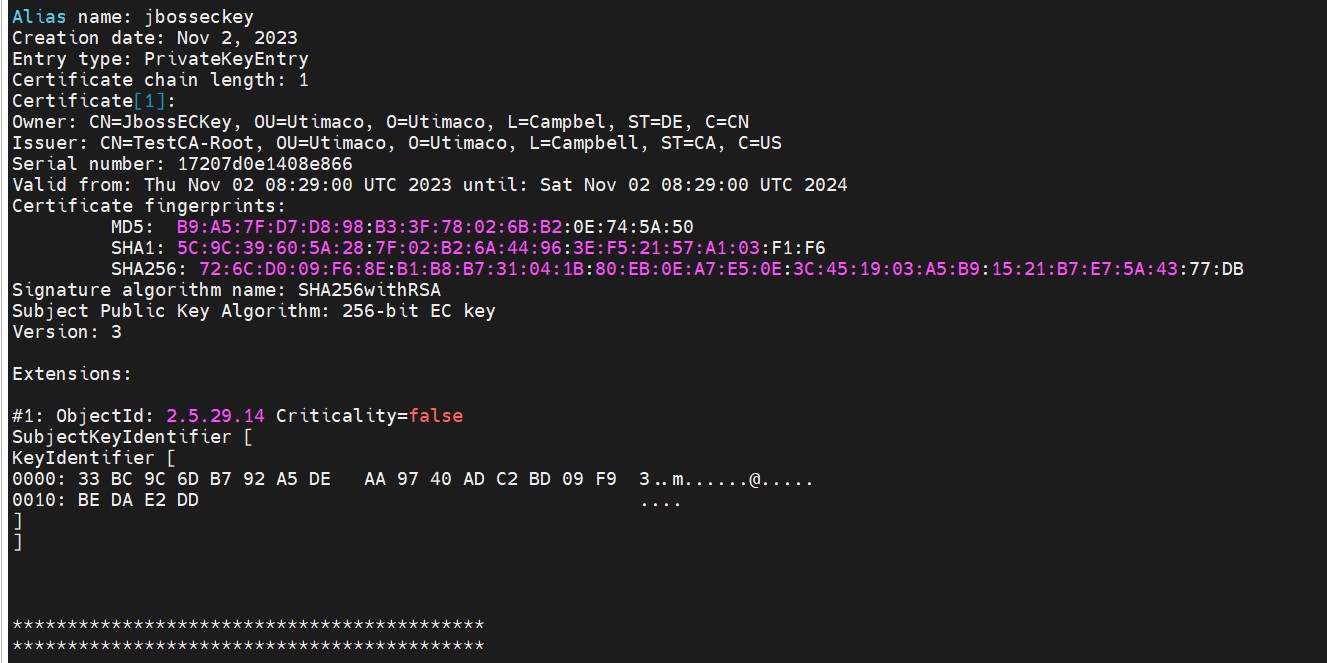Click the PrivateKeyEntry entry type text
Screen dimensions: 1327x663
tap(226, 59)
